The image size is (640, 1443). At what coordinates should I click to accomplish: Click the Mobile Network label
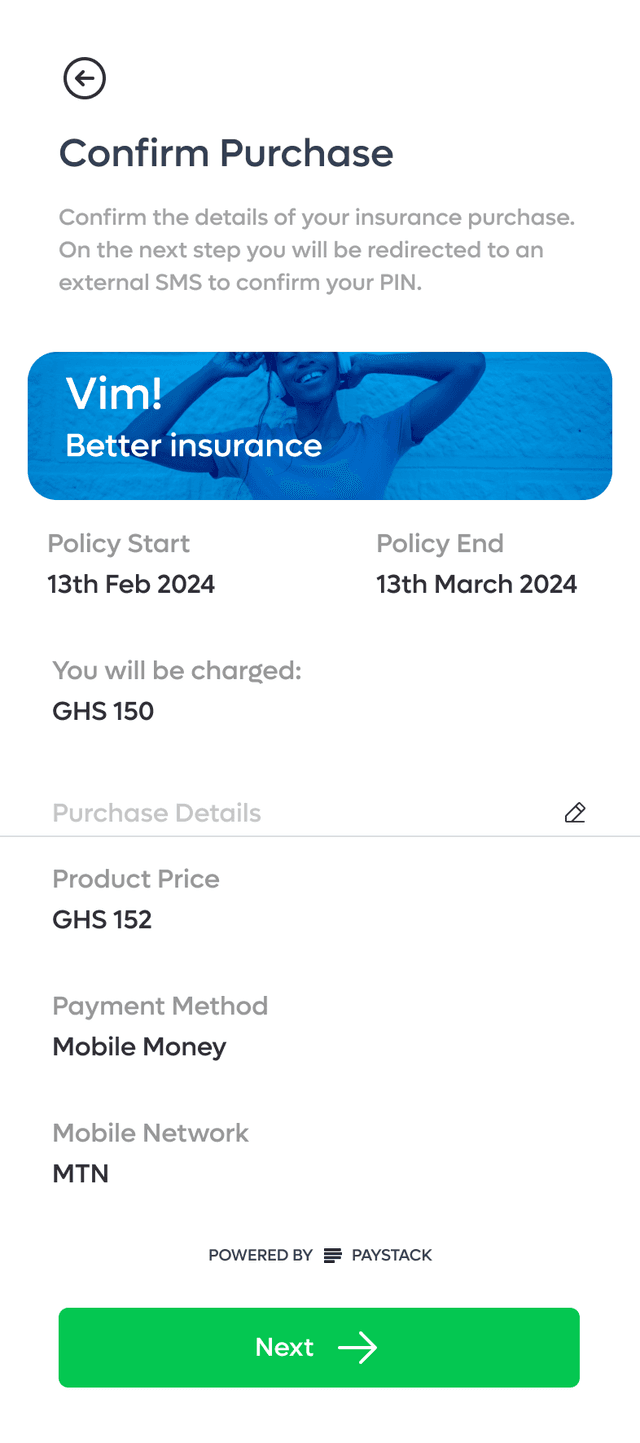(x=151, y=1133)
